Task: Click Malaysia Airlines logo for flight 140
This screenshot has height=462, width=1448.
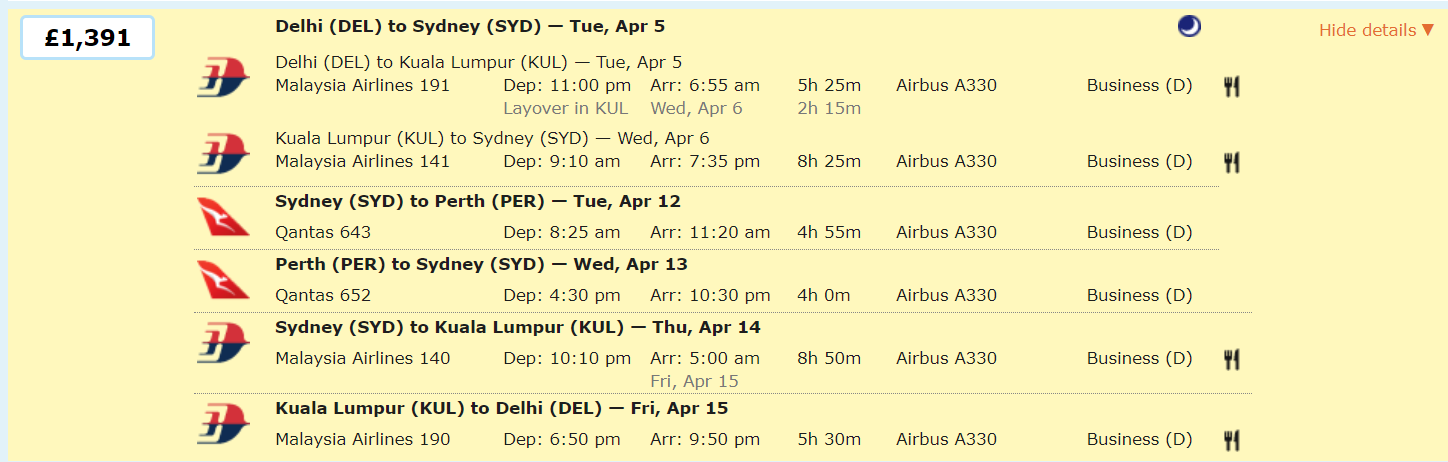Action: 223,342
